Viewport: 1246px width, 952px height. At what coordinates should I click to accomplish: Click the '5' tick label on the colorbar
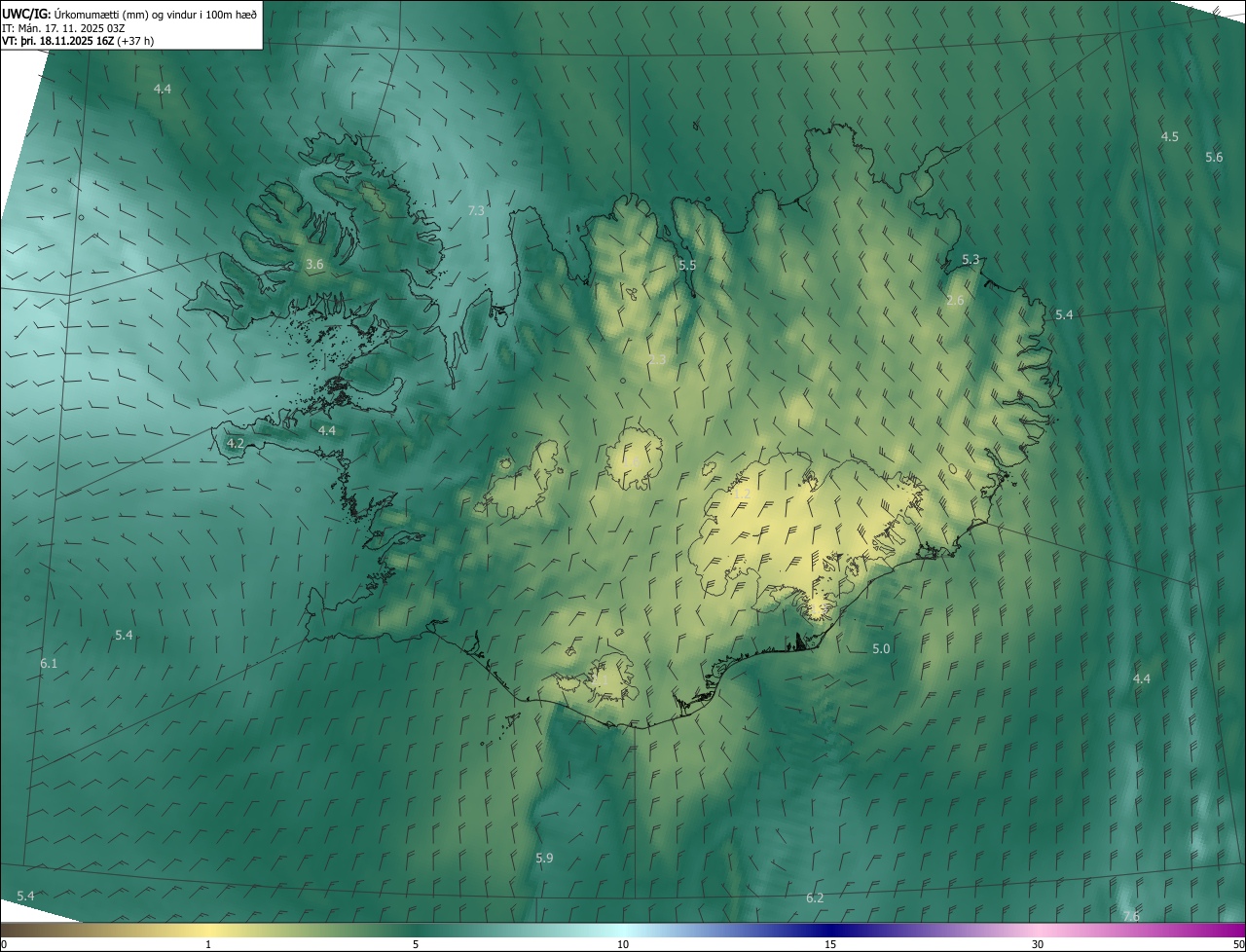[416, 944]
